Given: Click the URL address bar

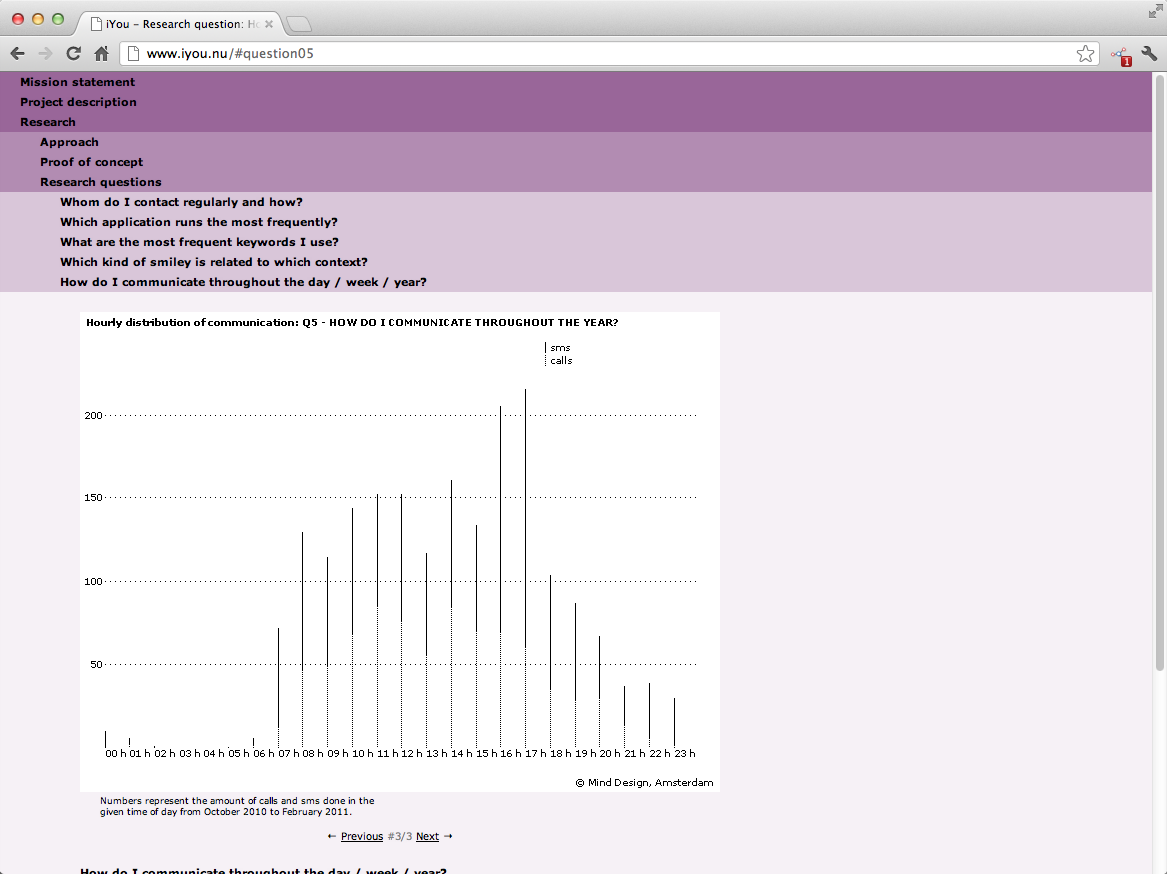Looking at the screenshot, I should tap(600, 54).
